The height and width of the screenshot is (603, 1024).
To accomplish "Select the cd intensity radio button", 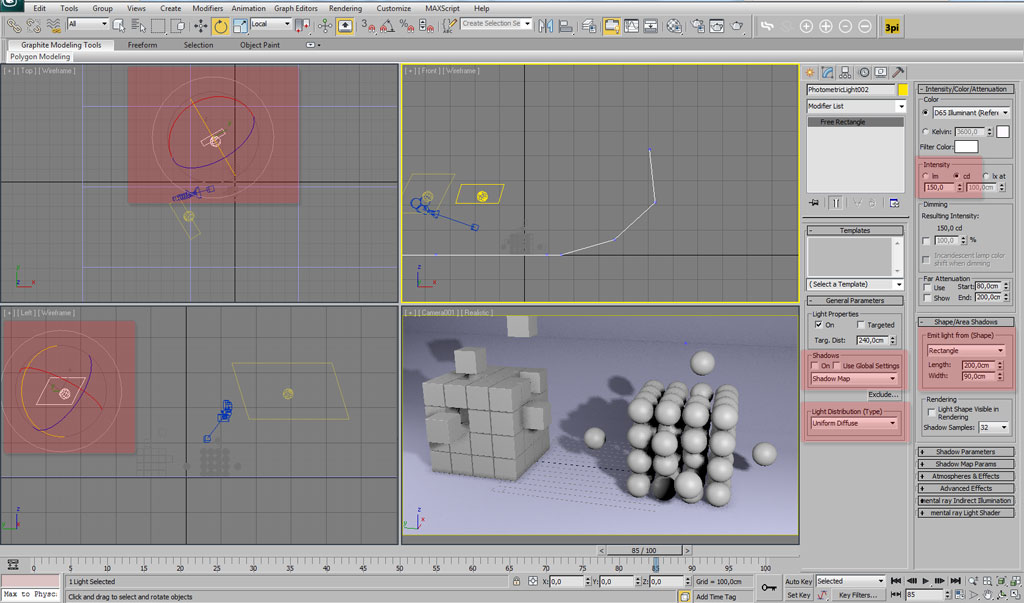I will [x=957, y=176].
